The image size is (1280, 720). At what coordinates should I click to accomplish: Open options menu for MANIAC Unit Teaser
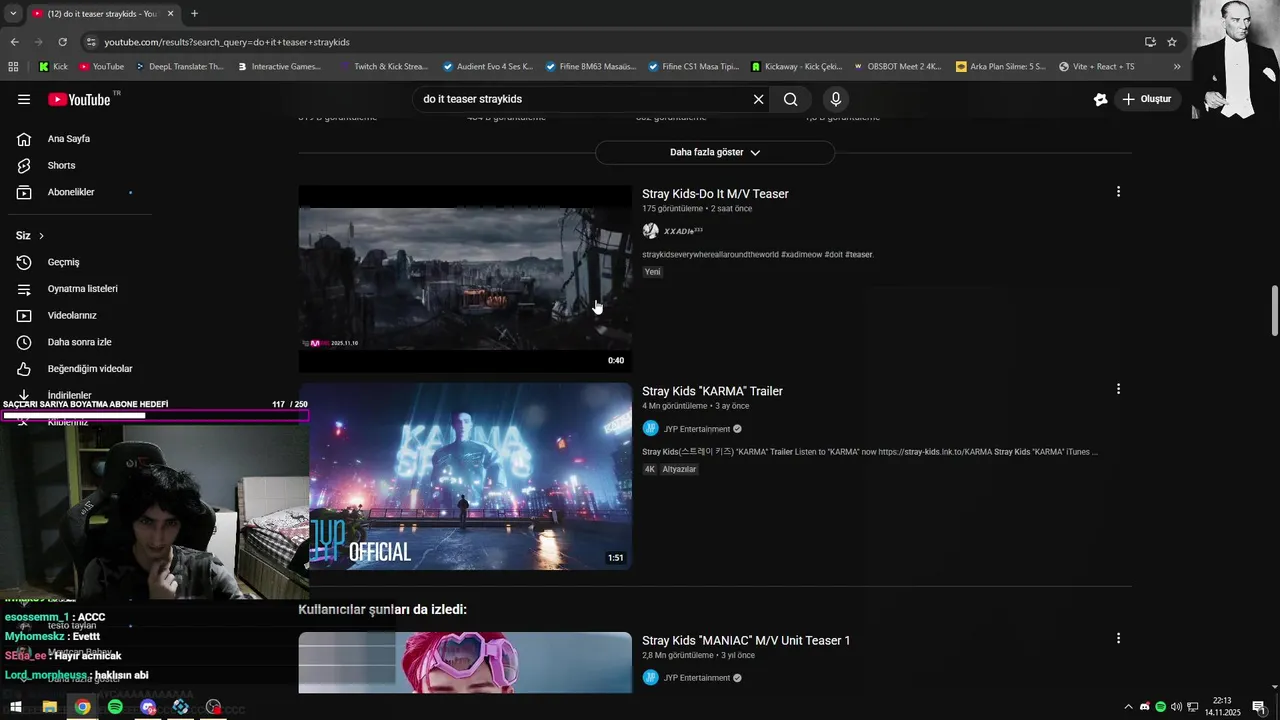coord(1118,638)
